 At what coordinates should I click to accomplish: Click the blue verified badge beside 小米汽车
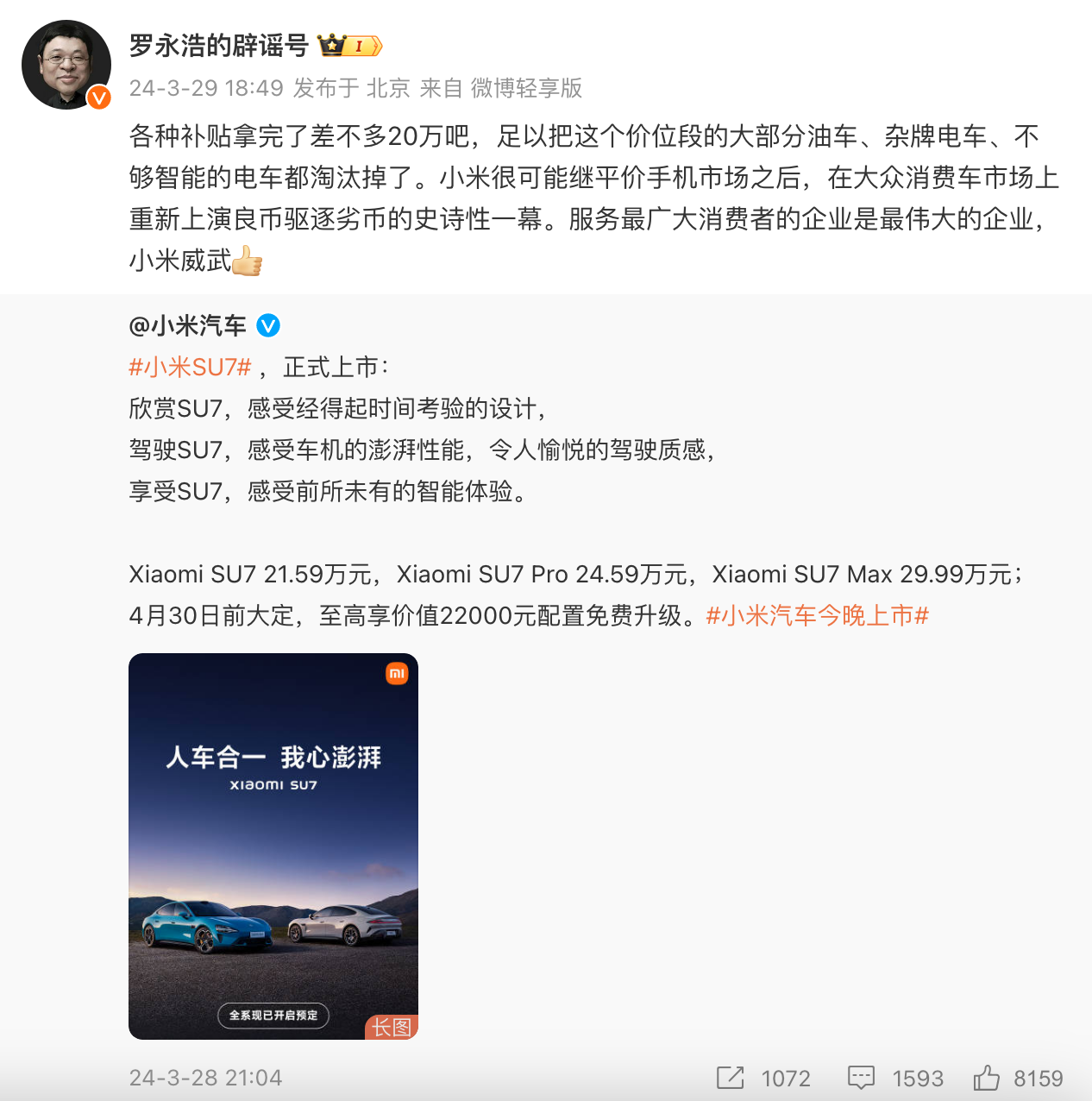click(x=268, y=325)
